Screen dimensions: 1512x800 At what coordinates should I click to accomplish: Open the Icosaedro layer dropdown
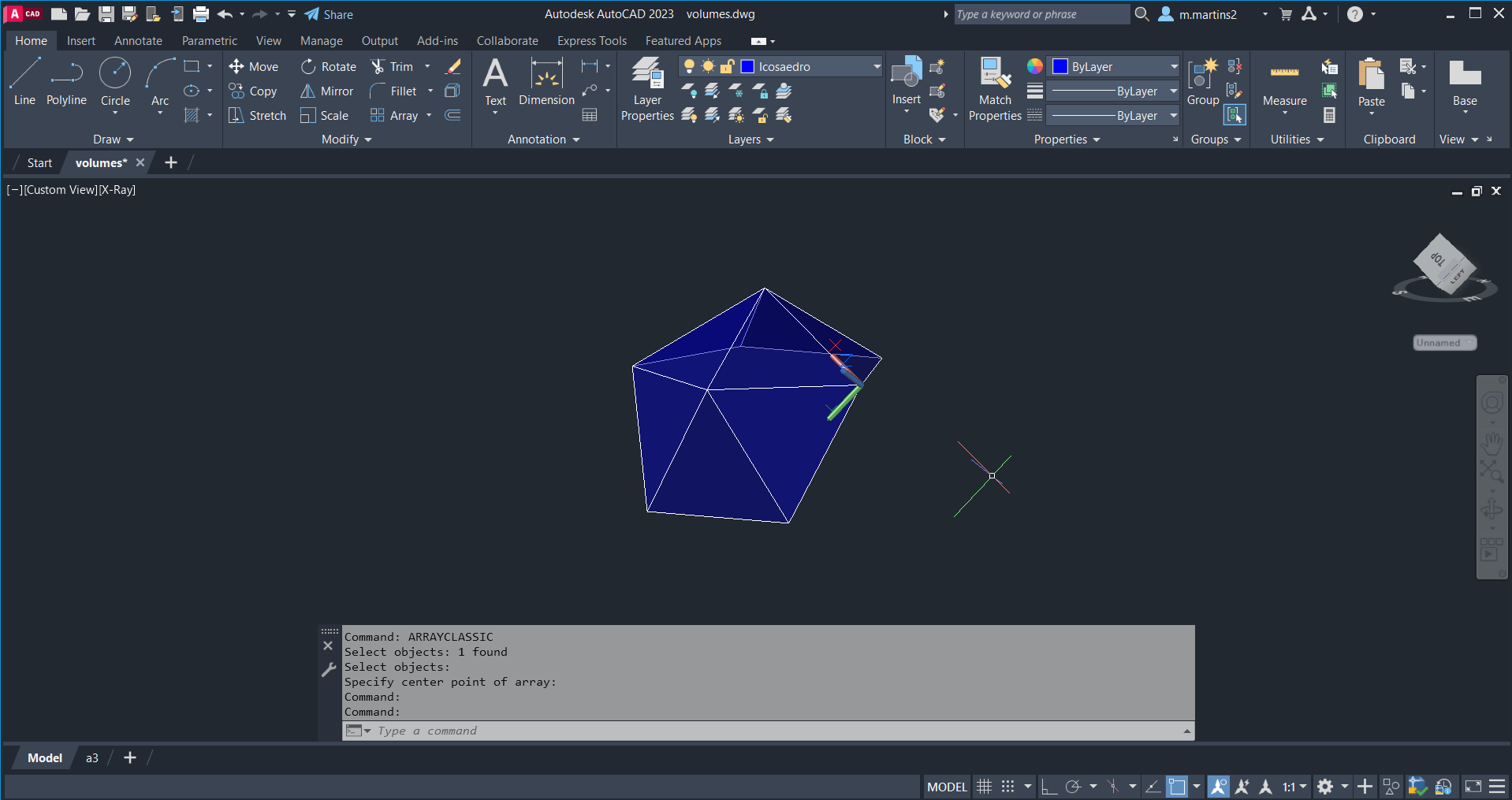pos(877,67)
